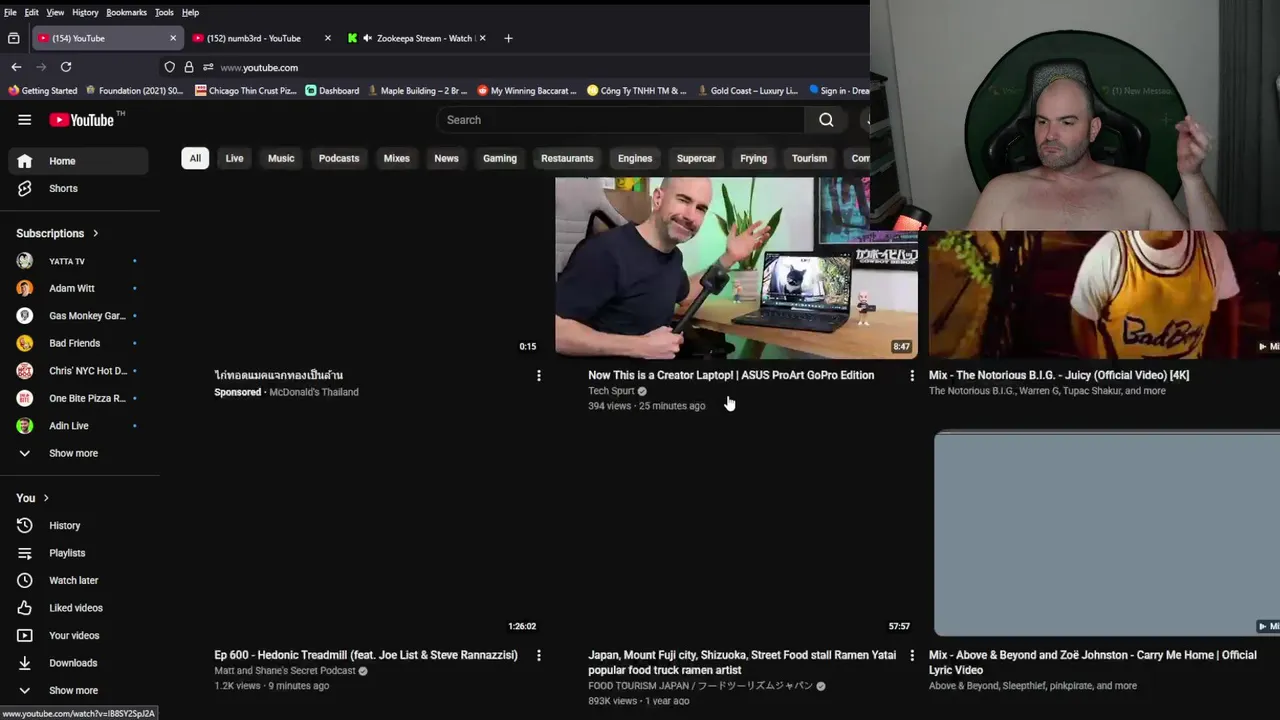Select the Podcasts filter chip

(339, 158)
